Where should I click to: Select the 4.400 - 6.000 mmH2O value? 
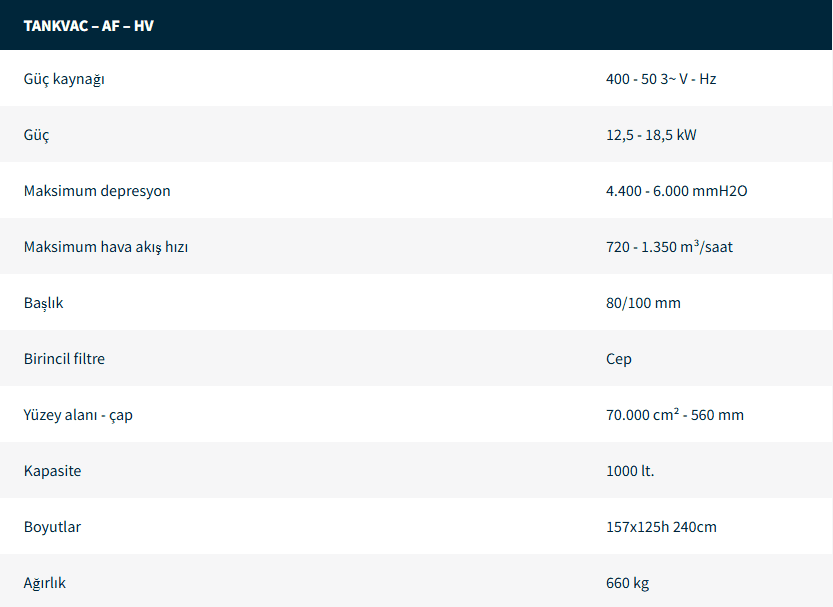click(676, 191)
